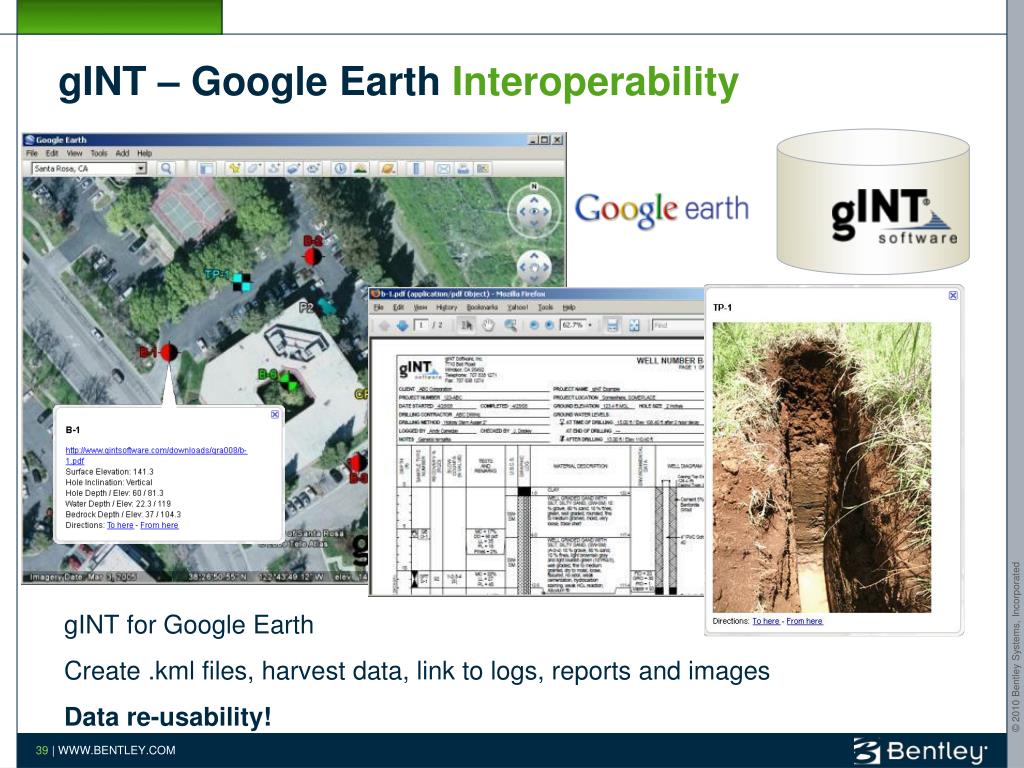
Task: Click 'To here' link in TP-1 photo popup
Action: [766, 621]
